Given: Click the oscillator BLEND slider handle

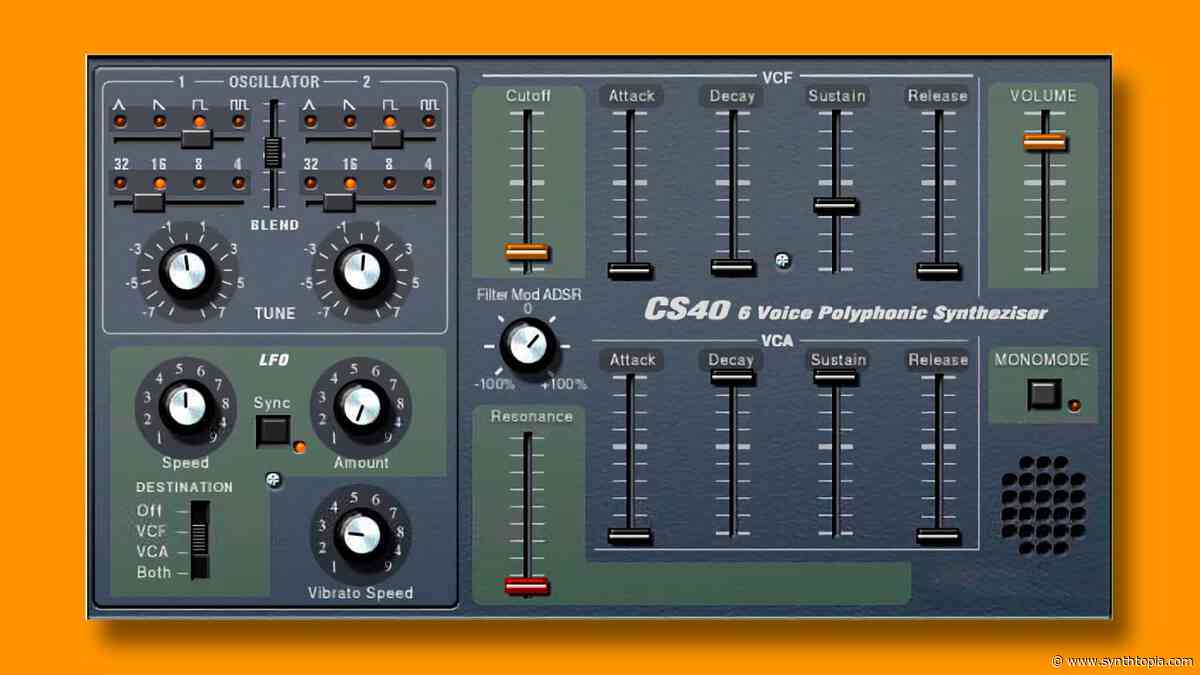Looking at the screenshot, I should click(273, 151).
